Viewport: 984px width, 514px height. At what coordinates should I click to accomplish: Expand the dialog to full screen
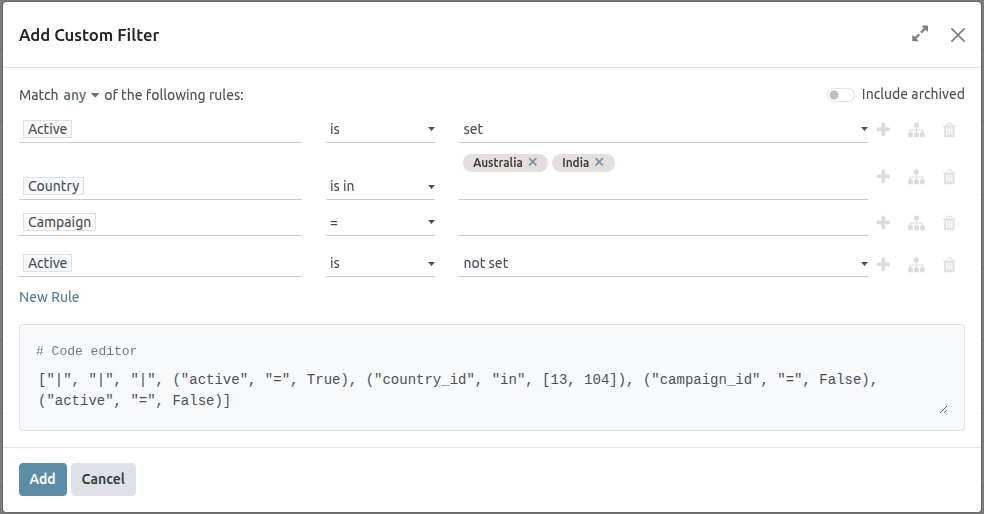pyautogui.click(x=920, y=35)
